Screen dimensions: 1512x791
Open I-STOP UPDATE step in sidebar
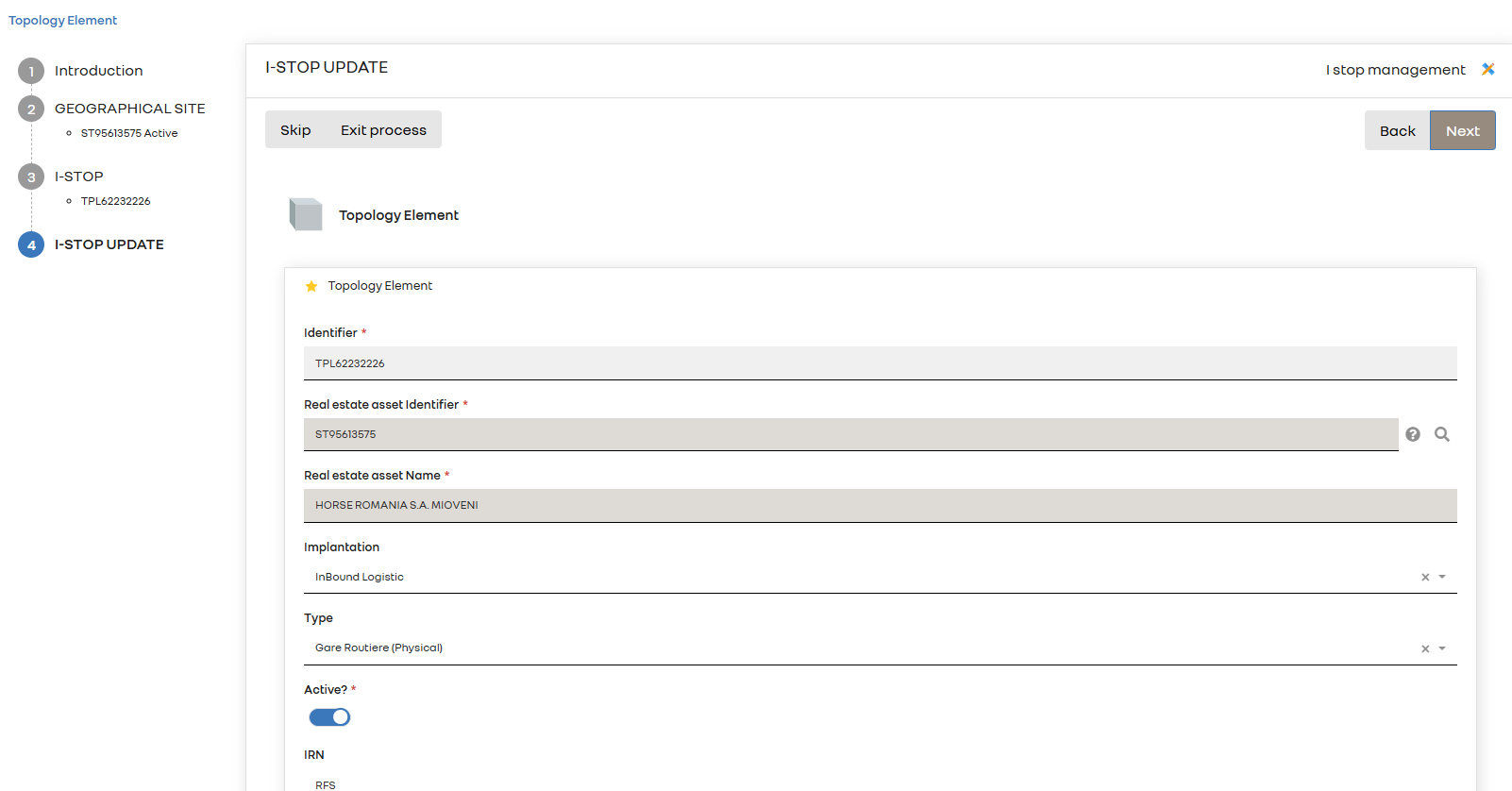[109, 244]
